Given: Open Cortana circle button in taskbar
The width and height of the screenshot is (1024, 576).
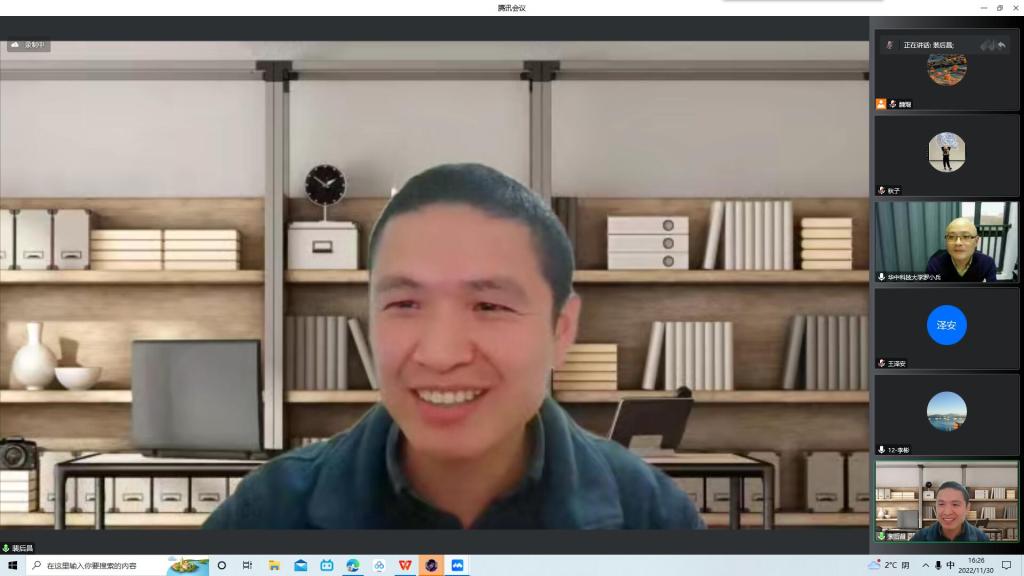Looking at the screenshot, I should click(x=221, y=565).
